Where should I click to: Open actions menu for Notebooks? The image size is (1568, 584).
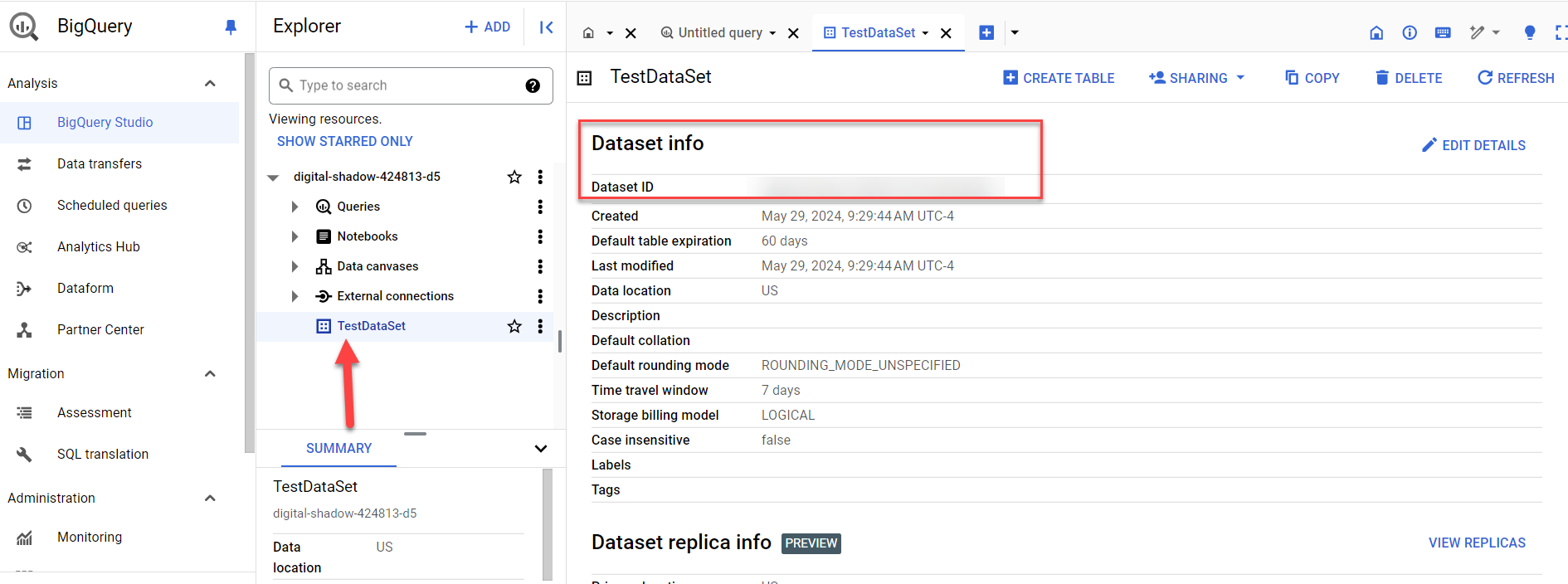[540, 236]
